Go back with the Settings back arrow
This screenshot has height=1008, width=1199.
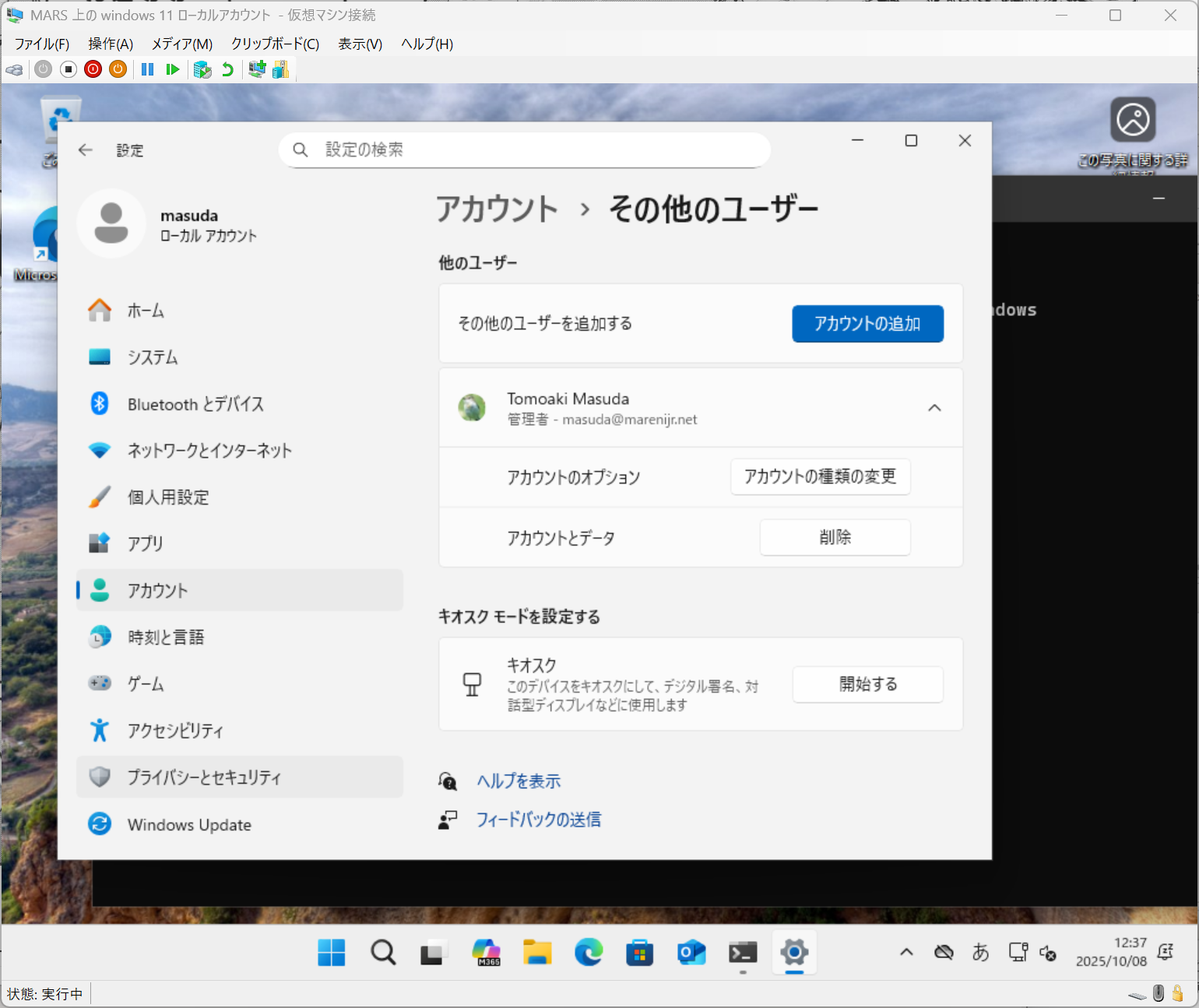tap(86, 150)
